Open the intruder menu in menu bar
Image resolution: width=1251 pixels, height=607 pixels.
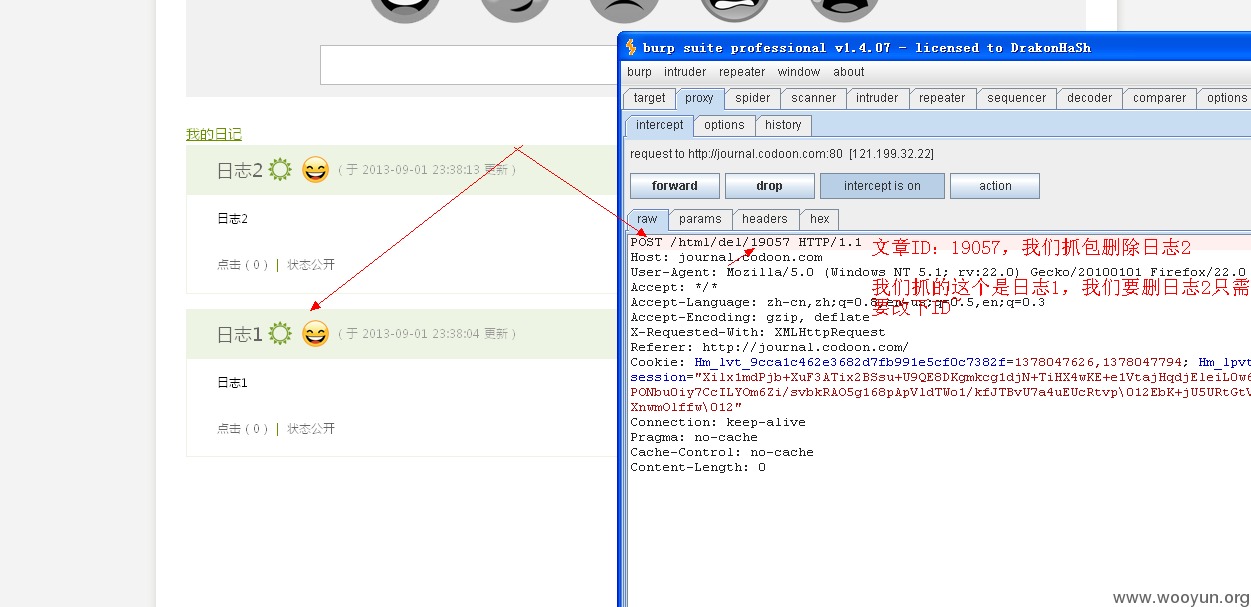(x=685, y=72)
